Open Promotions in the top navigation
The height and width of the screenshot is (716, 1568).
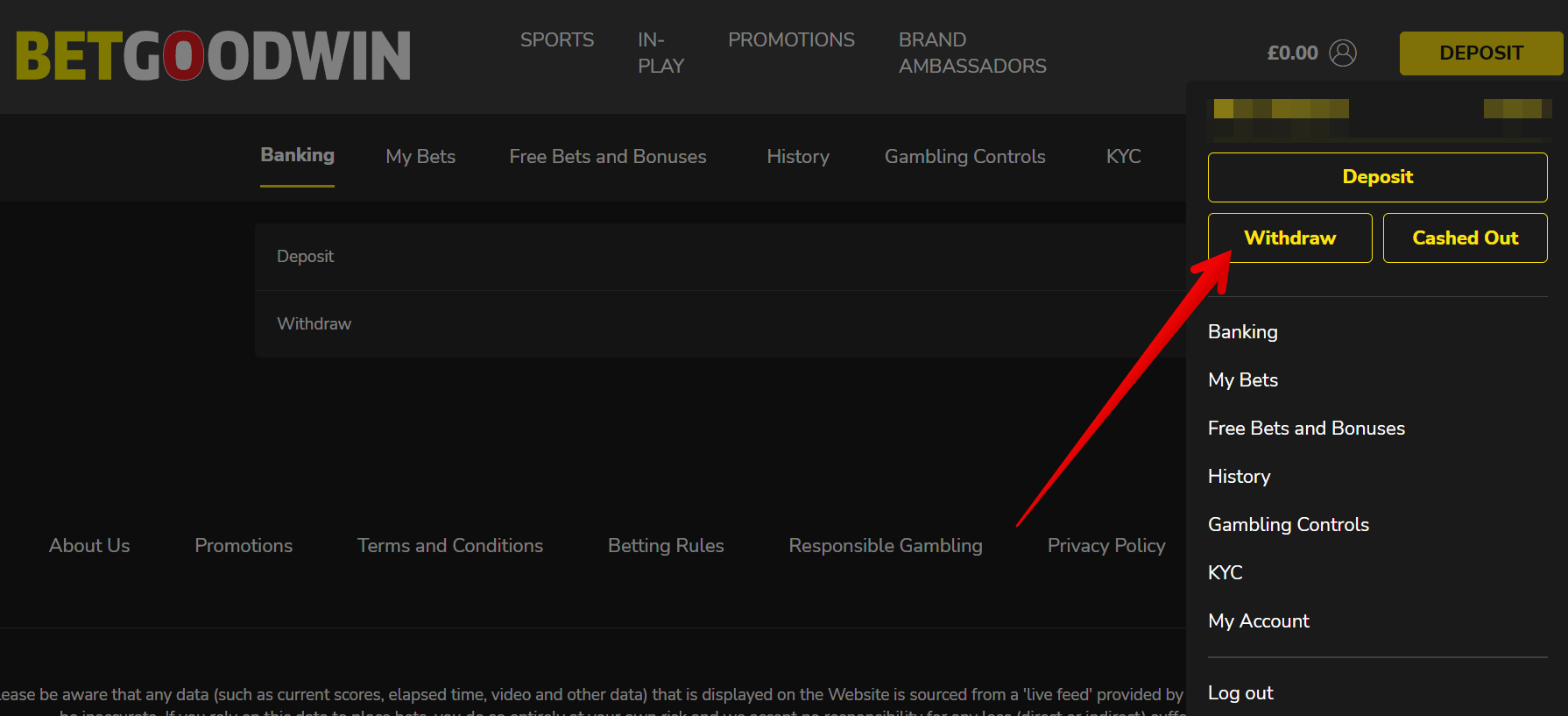(791, 39)
